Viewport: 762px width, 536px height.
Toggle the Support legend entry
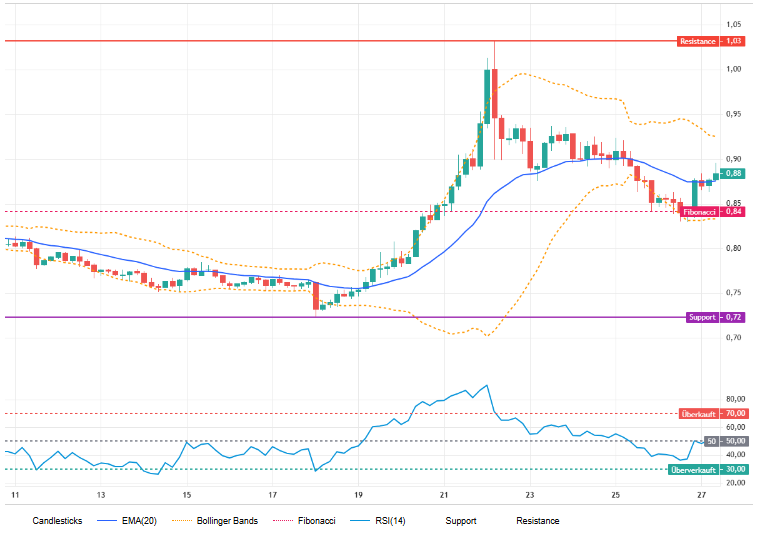point(461,521)
